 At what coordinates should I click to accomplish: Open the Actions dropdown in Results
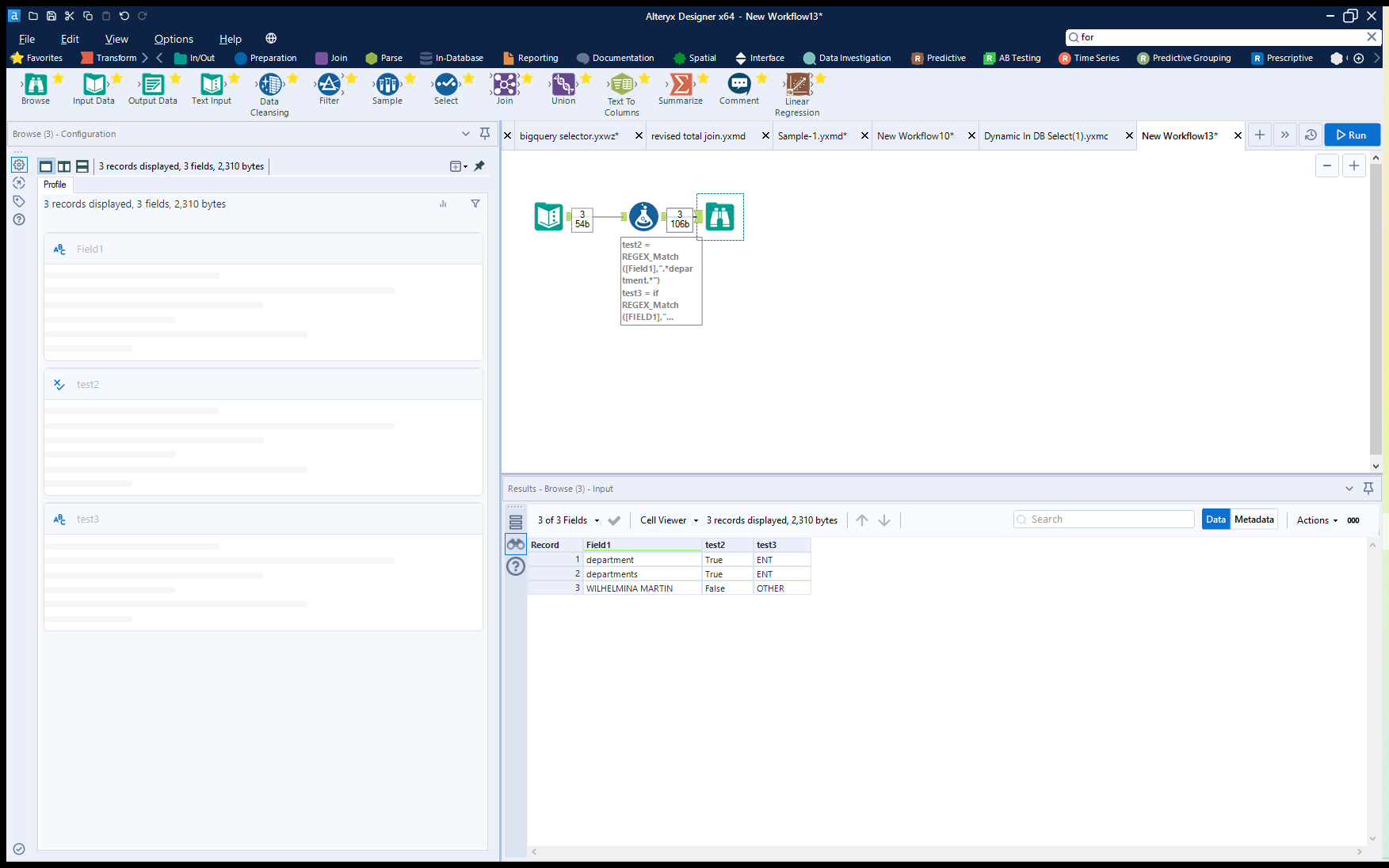point(1316,520)
